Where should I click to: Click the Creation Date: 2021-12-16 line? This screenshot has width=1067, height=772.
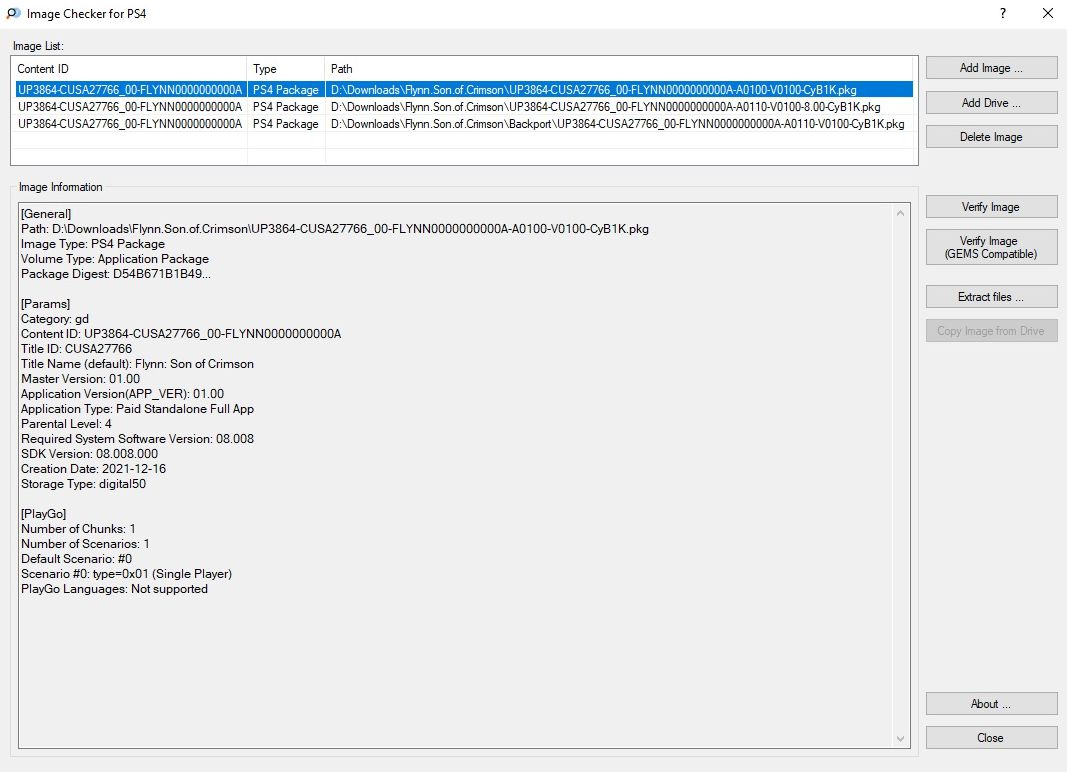93,468
